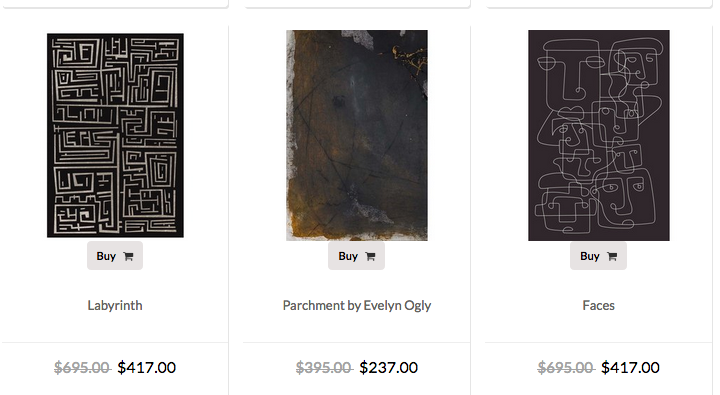The image size is (720, 395).
Task: Click the cart icon under Faces artwork
Action: (612, 256)
